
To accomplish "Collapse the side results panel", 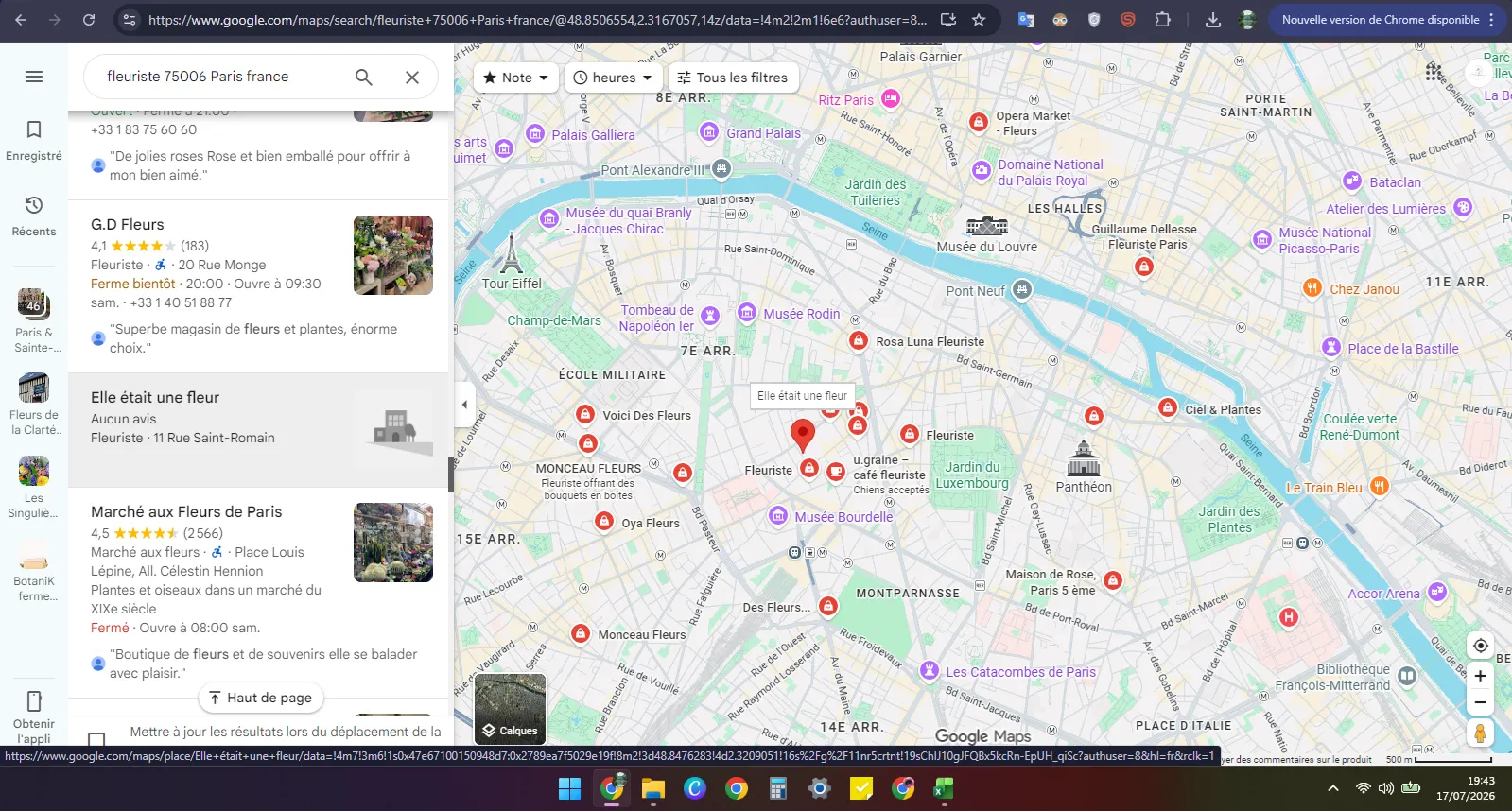I will click(x=464, y=405).
